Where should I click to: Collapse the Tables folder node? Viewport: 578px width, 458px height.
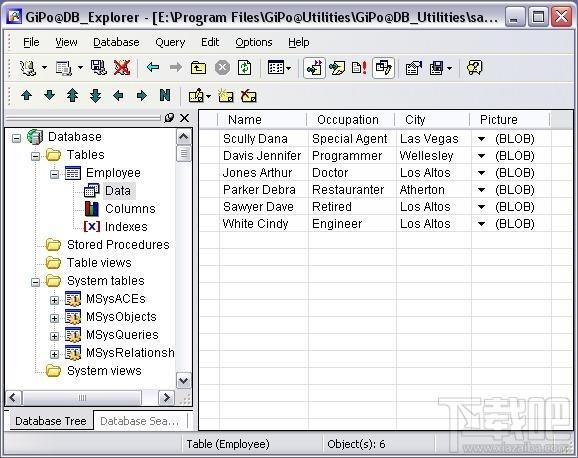click(x=35, y=156)
